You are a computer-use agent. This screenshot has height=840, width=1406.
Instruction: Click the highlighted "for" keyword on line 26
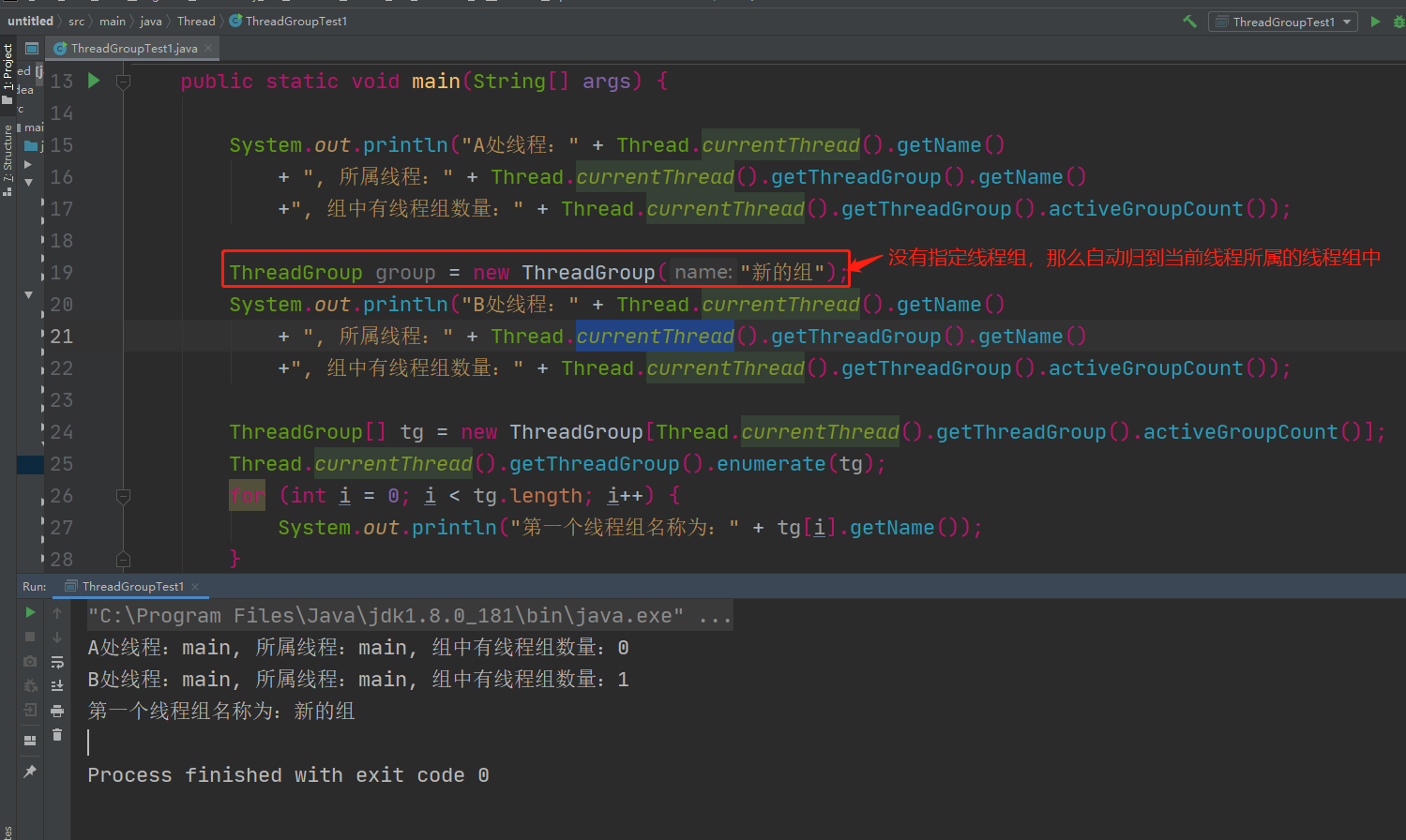(248, 496)
